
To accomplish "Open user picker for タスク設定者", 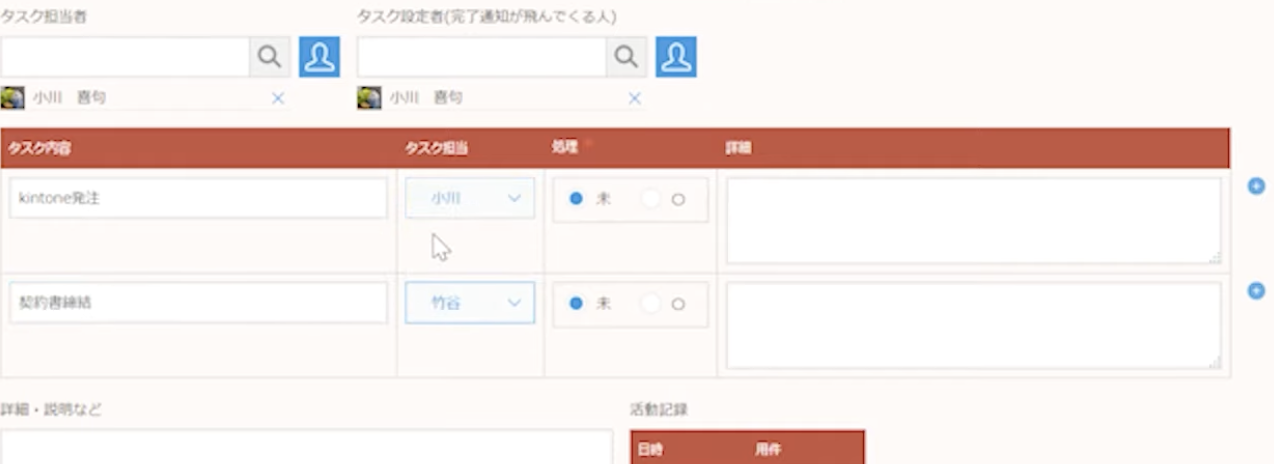I will point(676,57).
